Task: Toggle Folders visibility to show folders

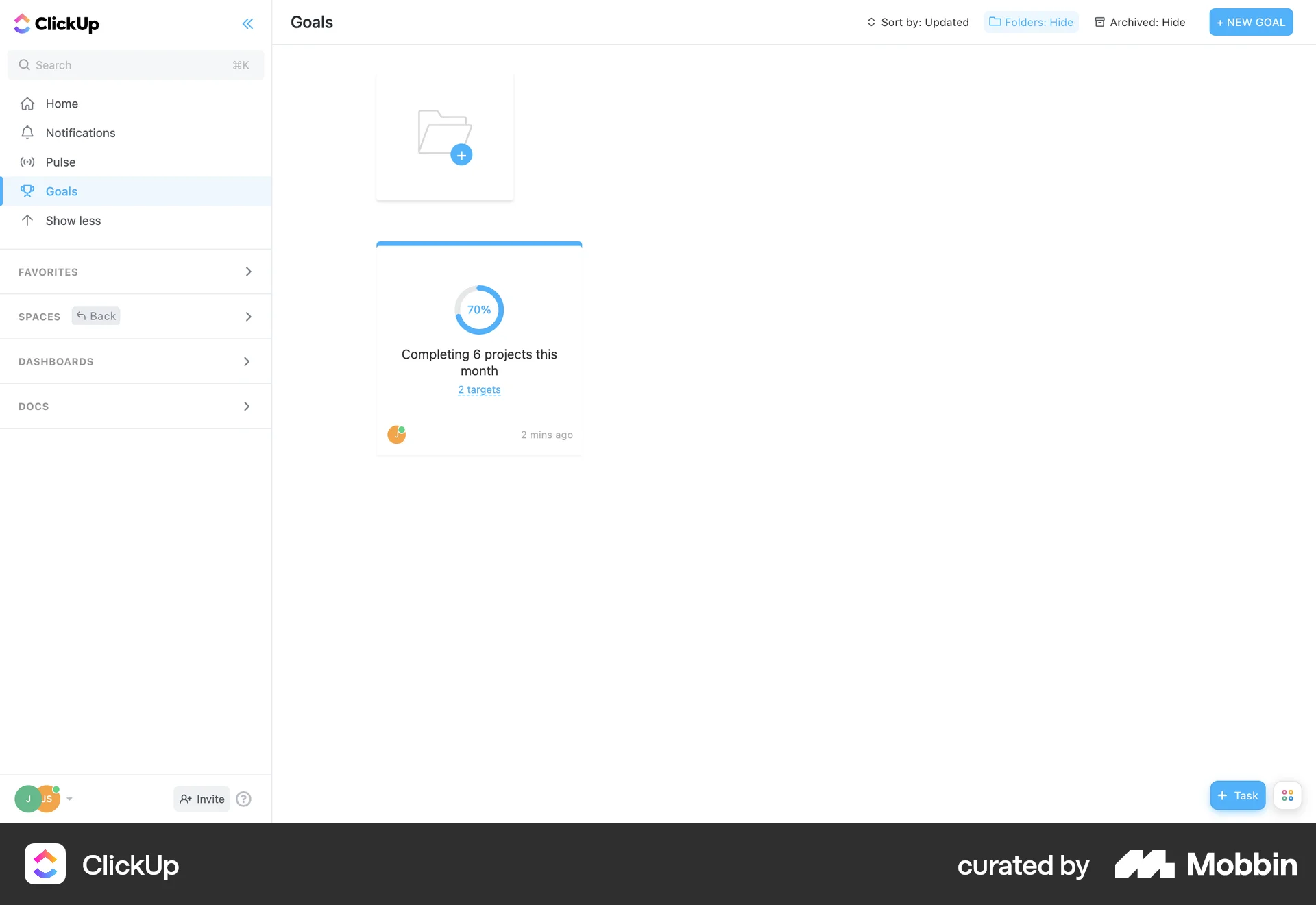Action: (1031, 22)
